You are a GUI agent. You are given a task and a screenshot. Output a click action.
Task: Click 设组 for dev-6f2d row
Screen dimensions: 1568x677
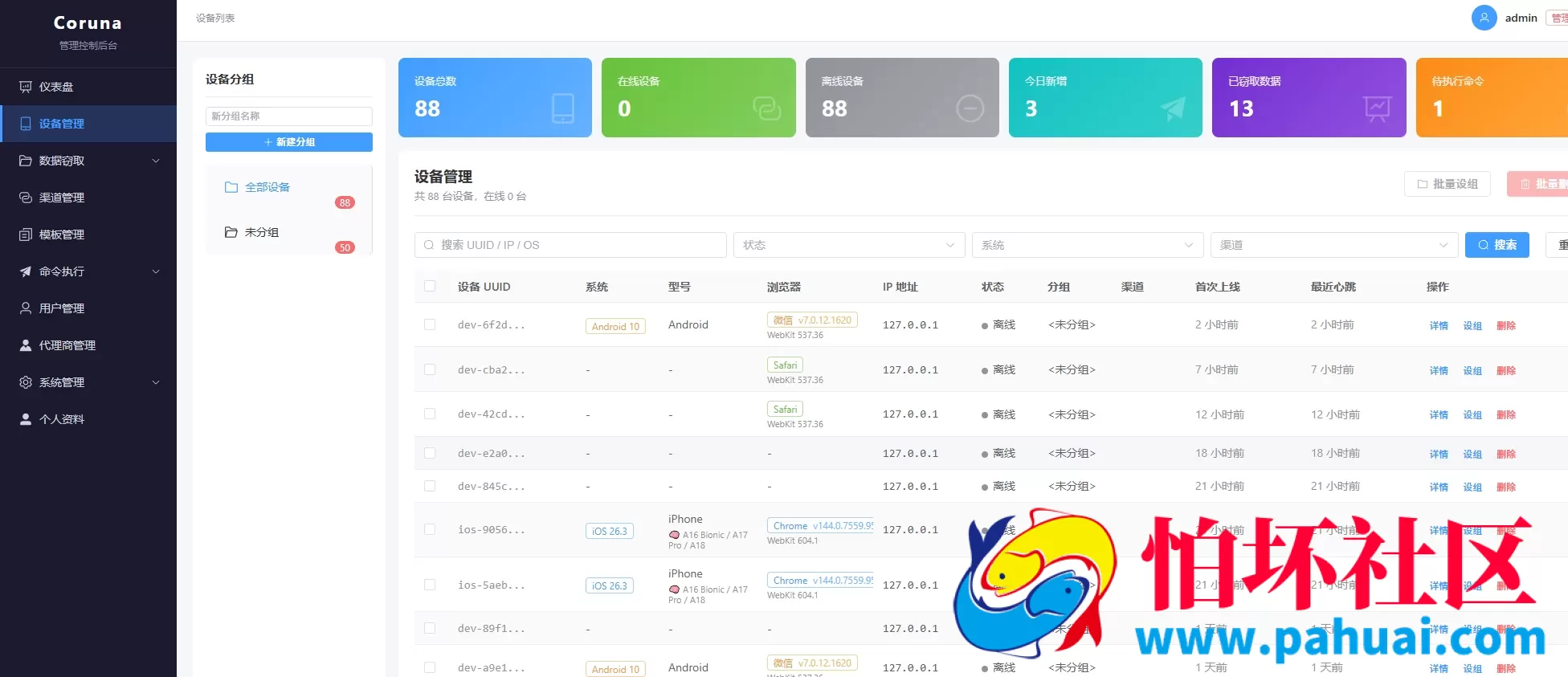(x=1472, y=325)
